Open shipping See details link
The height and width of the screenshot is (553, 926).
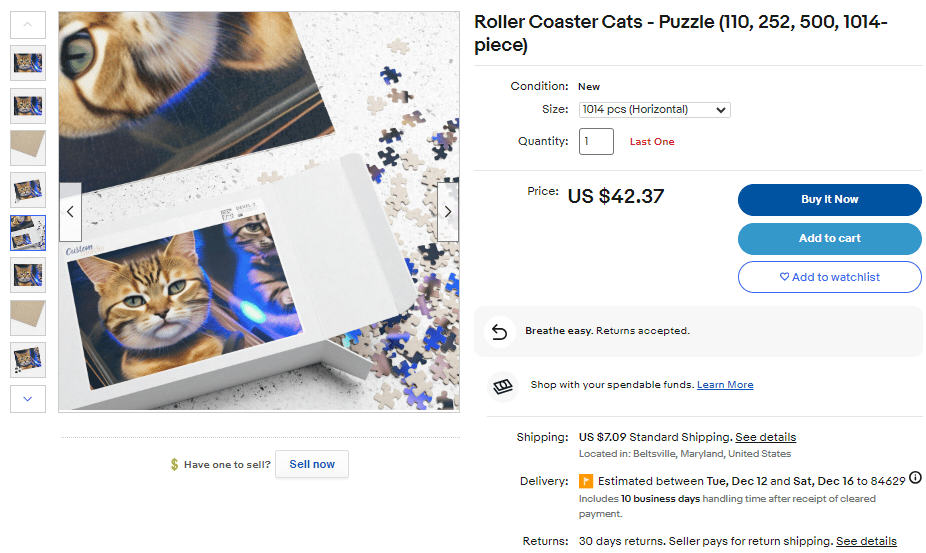tap(765, 437)
